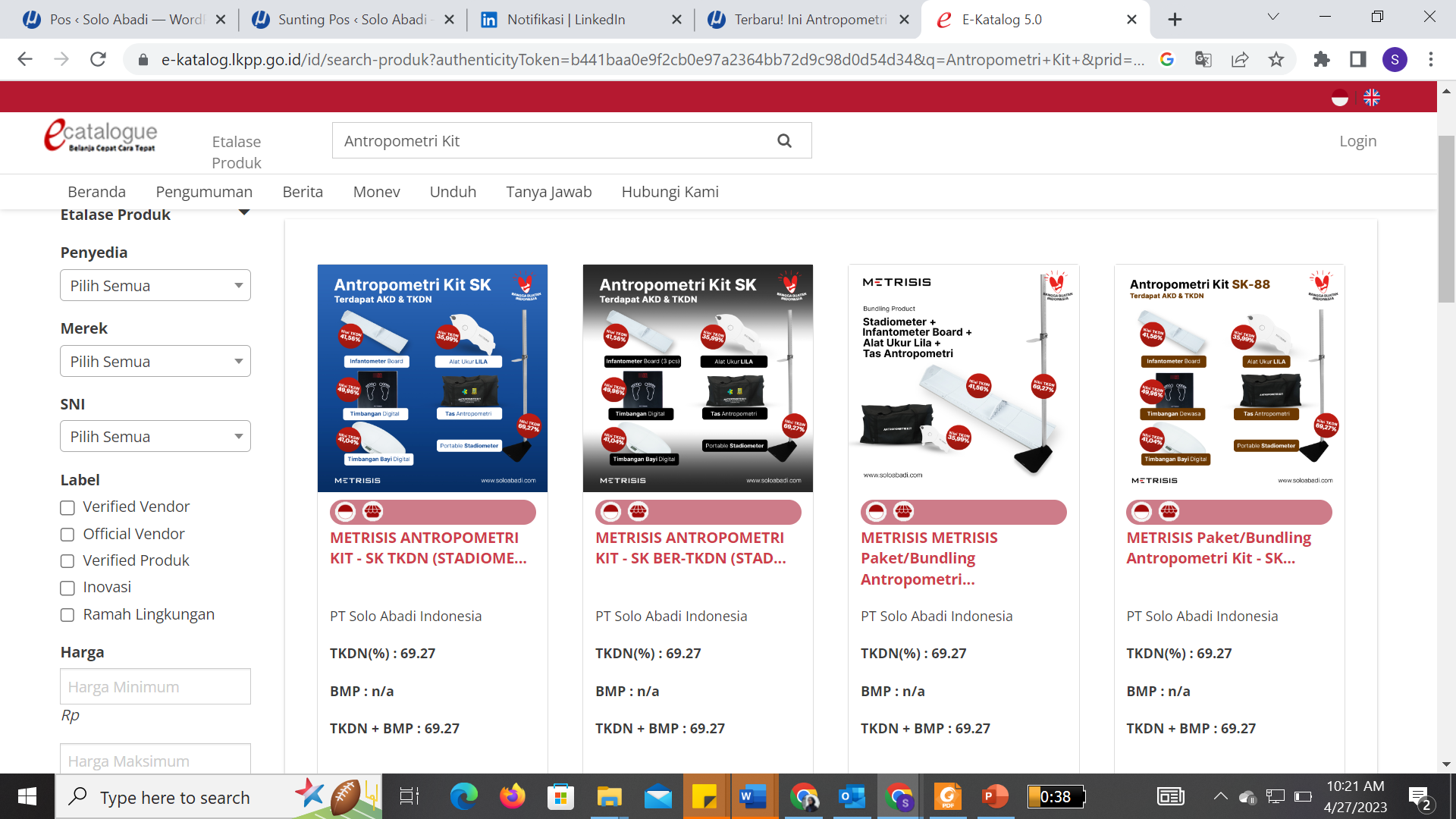Enable the Inovasi label filter
Image resolution: width=1456 pixels, height=819 pixels.
coord(67,588)
